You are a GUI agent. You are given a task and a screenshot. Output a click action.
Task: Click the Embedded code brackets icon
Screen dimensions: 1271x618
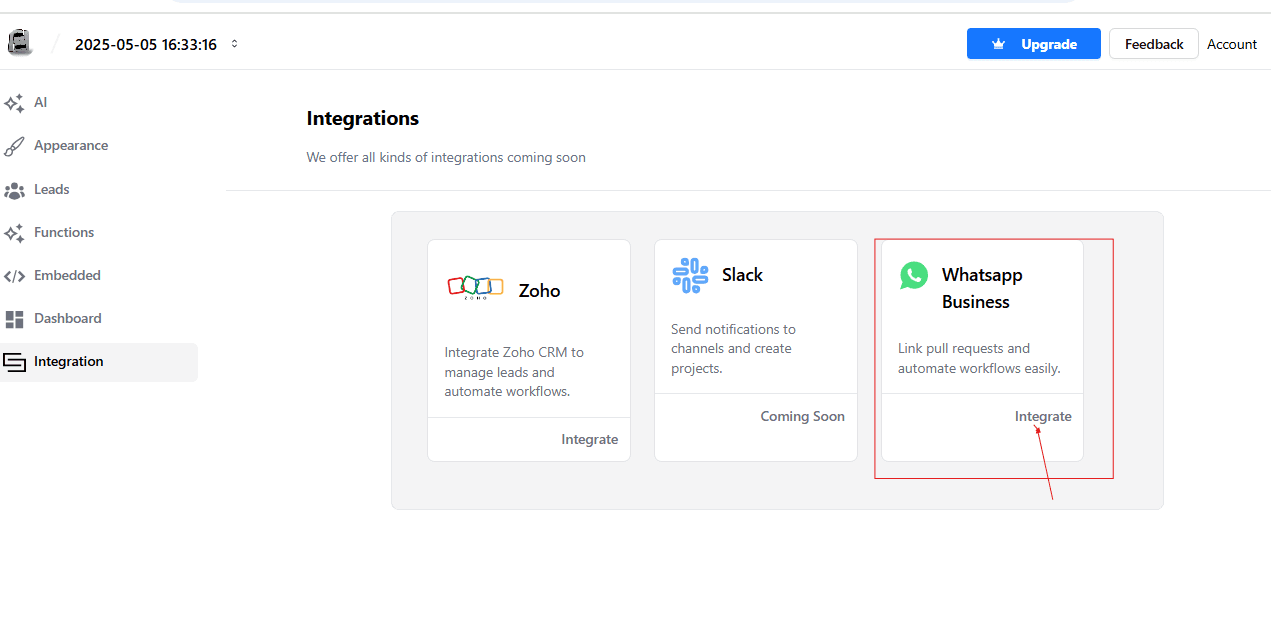tap(14, 276)
